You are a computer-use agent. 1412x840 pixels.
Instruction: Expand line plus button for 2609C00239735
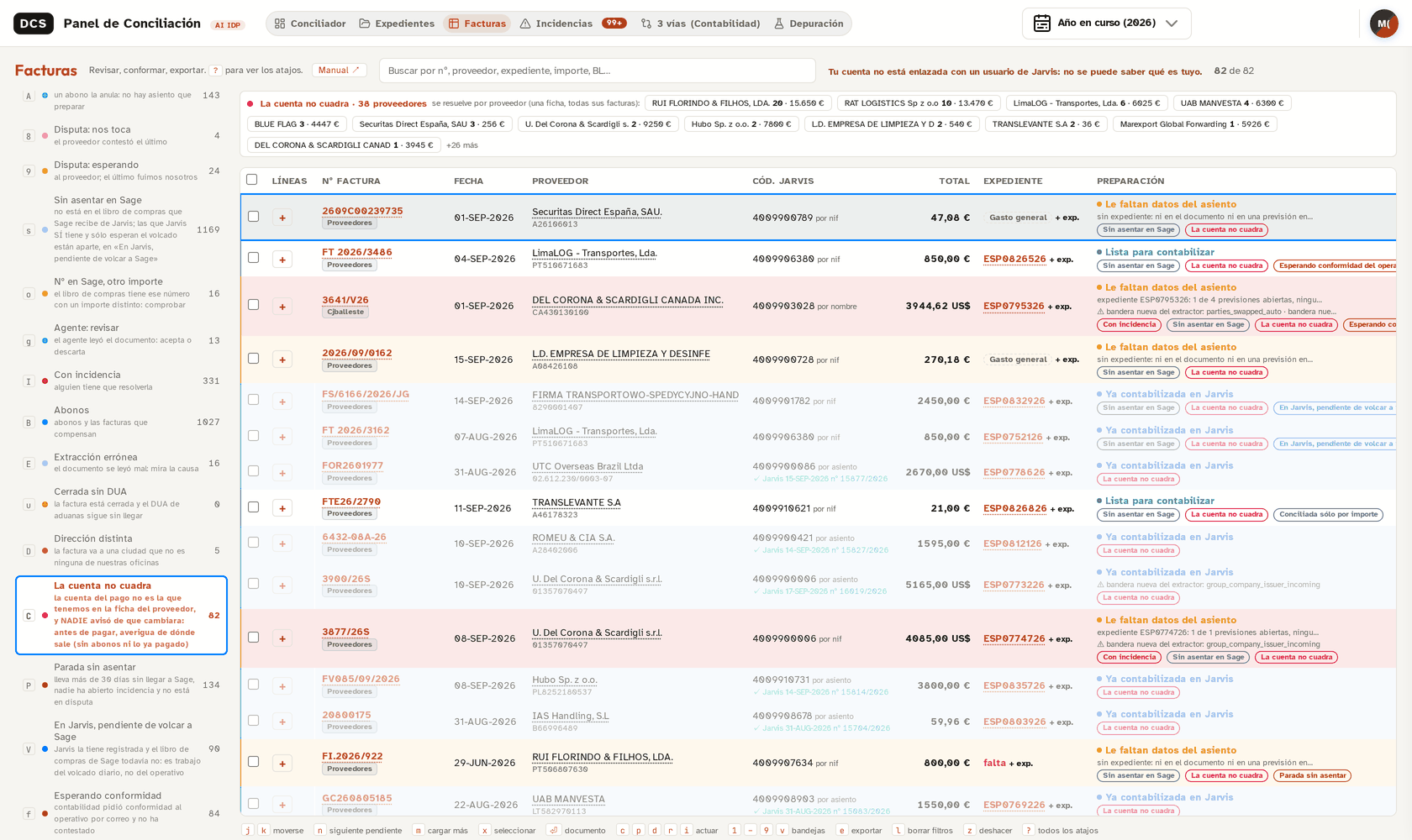pyautogui.click(x=282, y=218)
